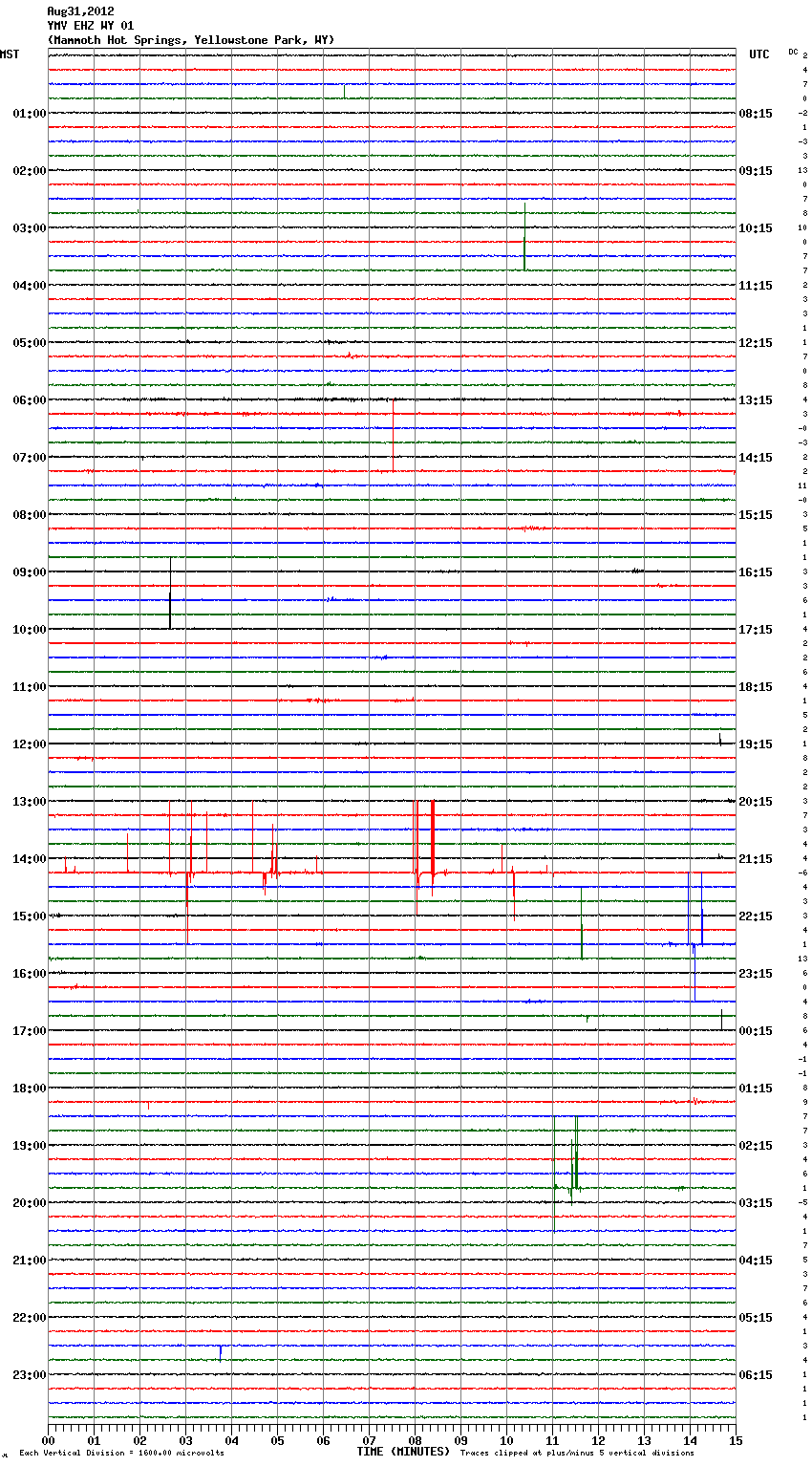Screen dimensions: 812x1466
Task: Click the Mammoth Hot Springs location title
Action: [191, 40]
